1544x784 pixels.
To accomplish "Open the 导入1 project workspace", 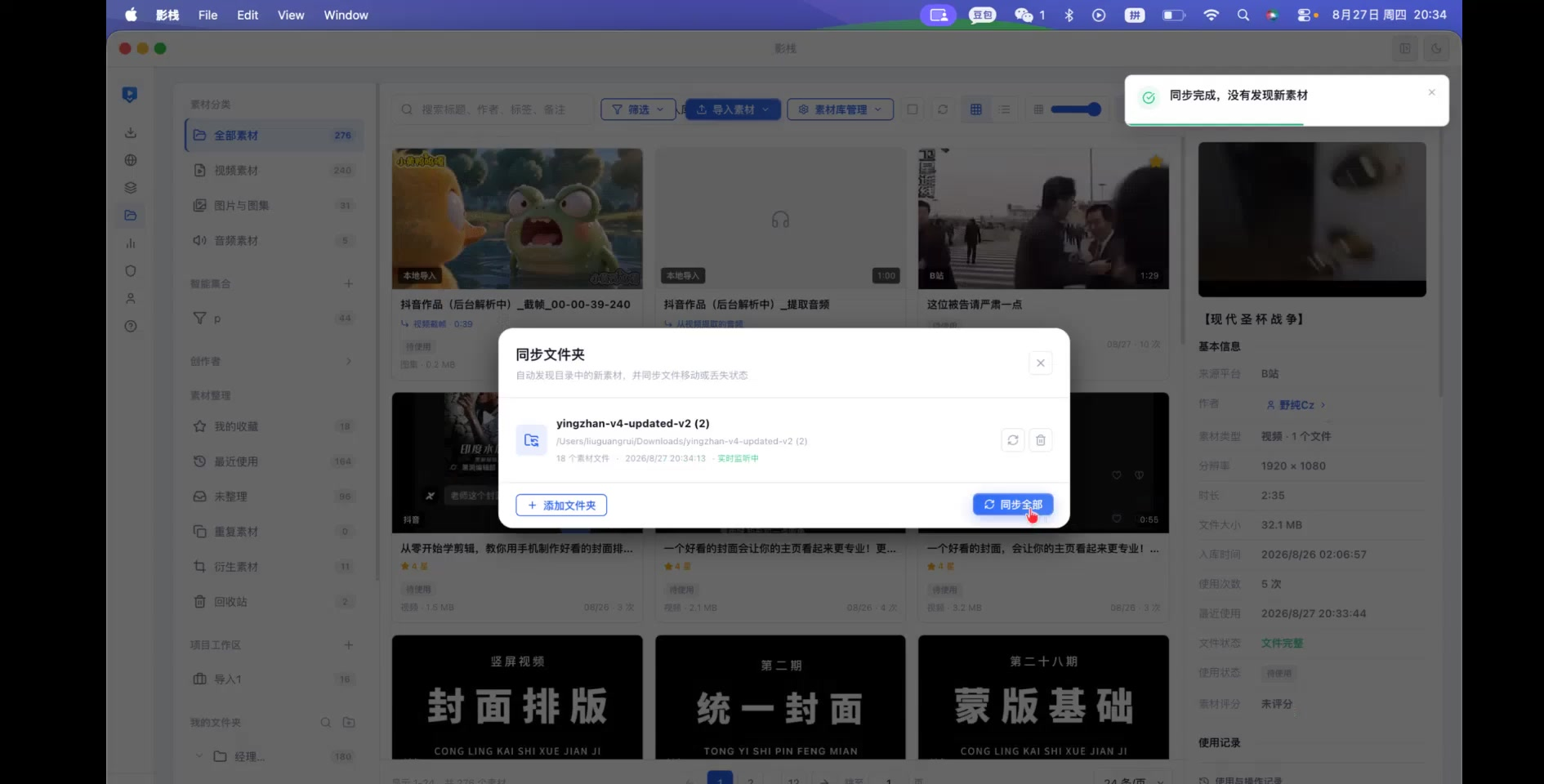I will click(274, 679).
